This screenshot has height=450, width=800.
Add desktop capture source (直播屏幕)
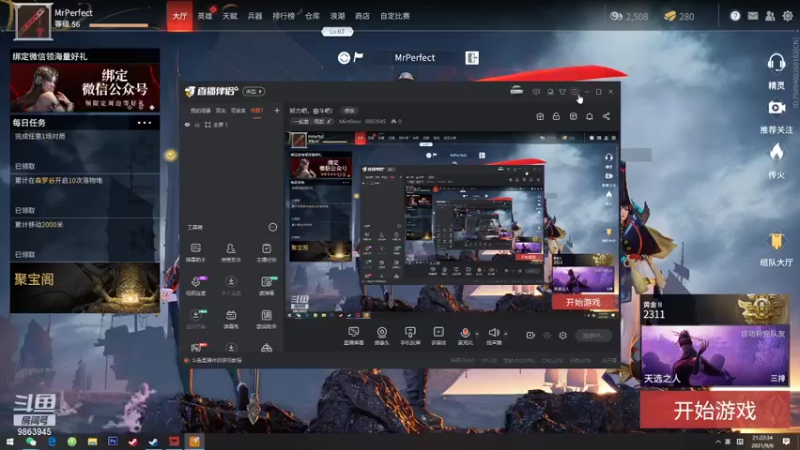point(353,336)
